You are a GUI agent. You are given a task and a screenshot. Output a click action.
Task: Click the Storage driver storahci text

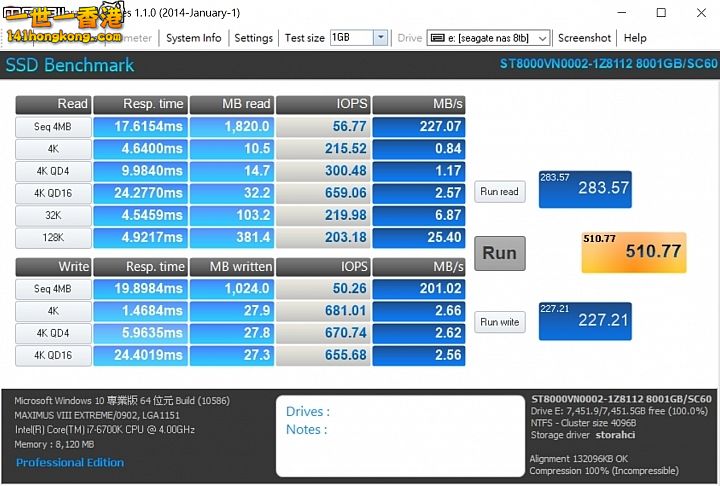tap(583, 435)
